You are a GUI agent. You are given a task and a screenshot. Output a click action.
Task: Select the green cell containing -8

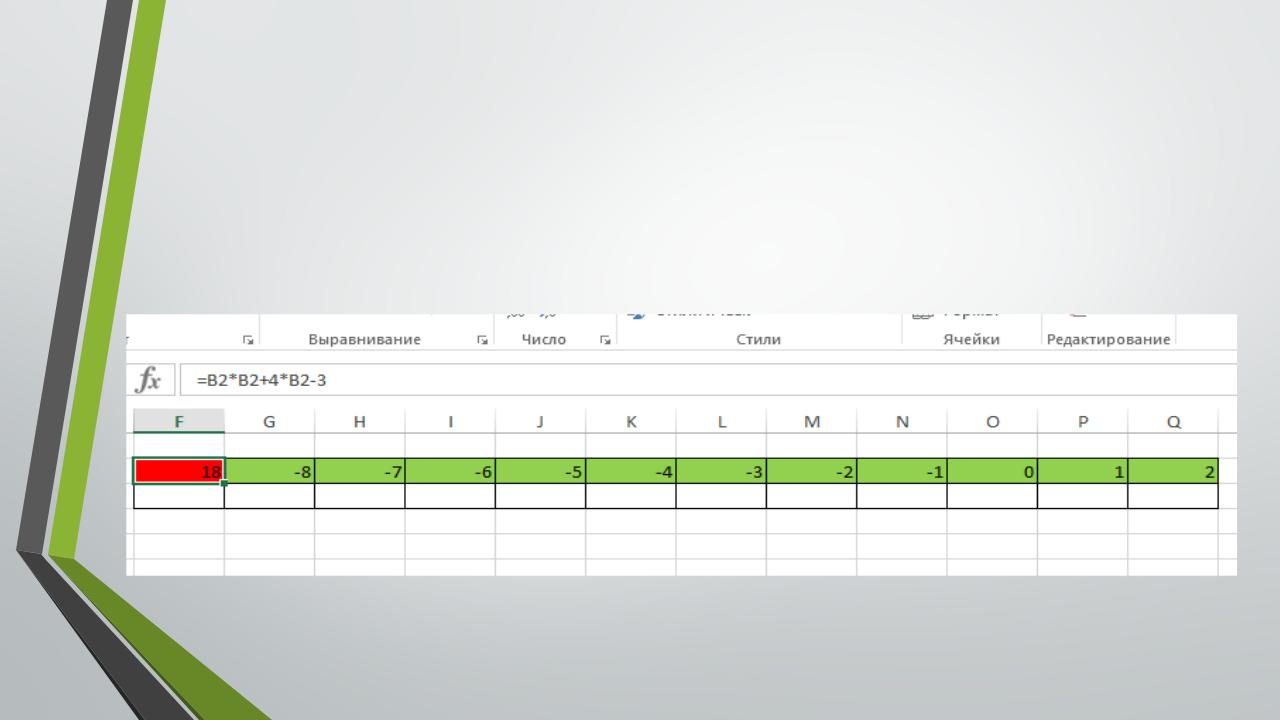[x=269, y=471]
